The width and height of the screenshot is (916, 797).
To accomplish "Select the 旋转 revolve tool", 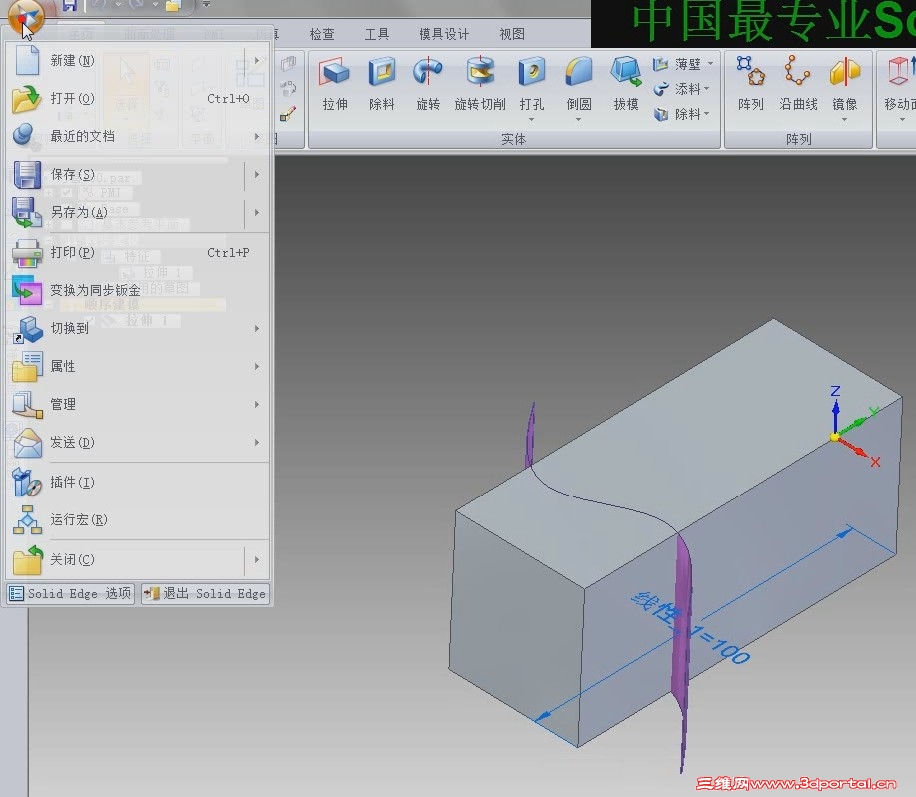I will tap(428, 84).
